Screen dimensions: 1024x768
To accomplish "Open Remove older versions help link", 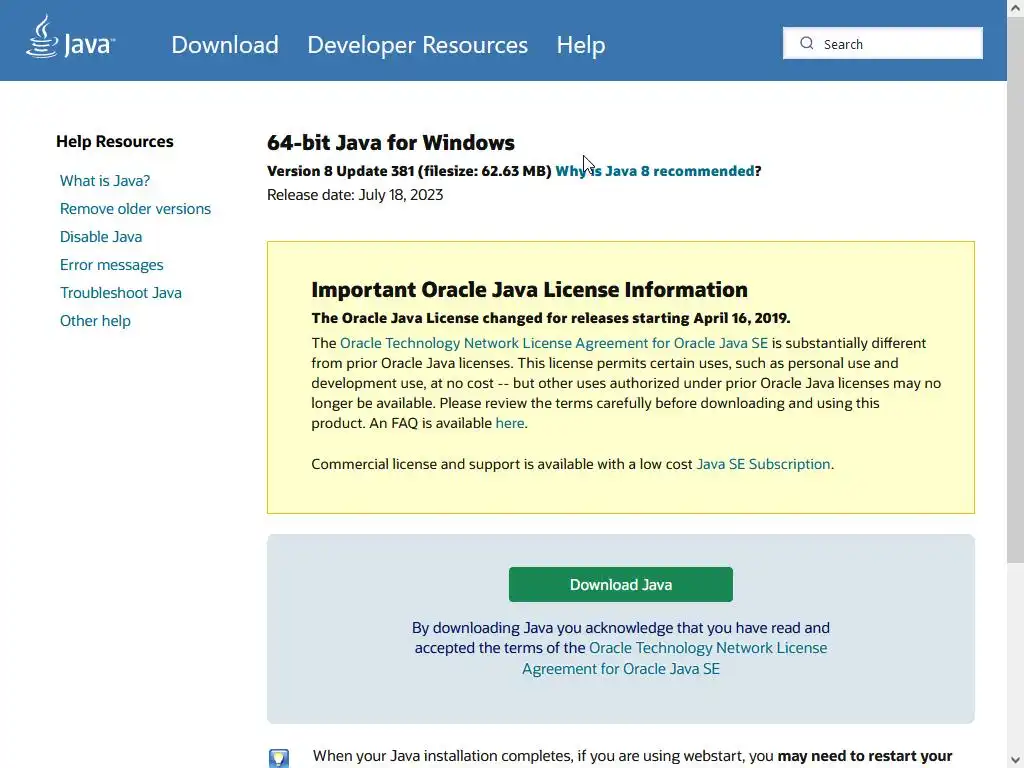I will click(x=135, y=209).
